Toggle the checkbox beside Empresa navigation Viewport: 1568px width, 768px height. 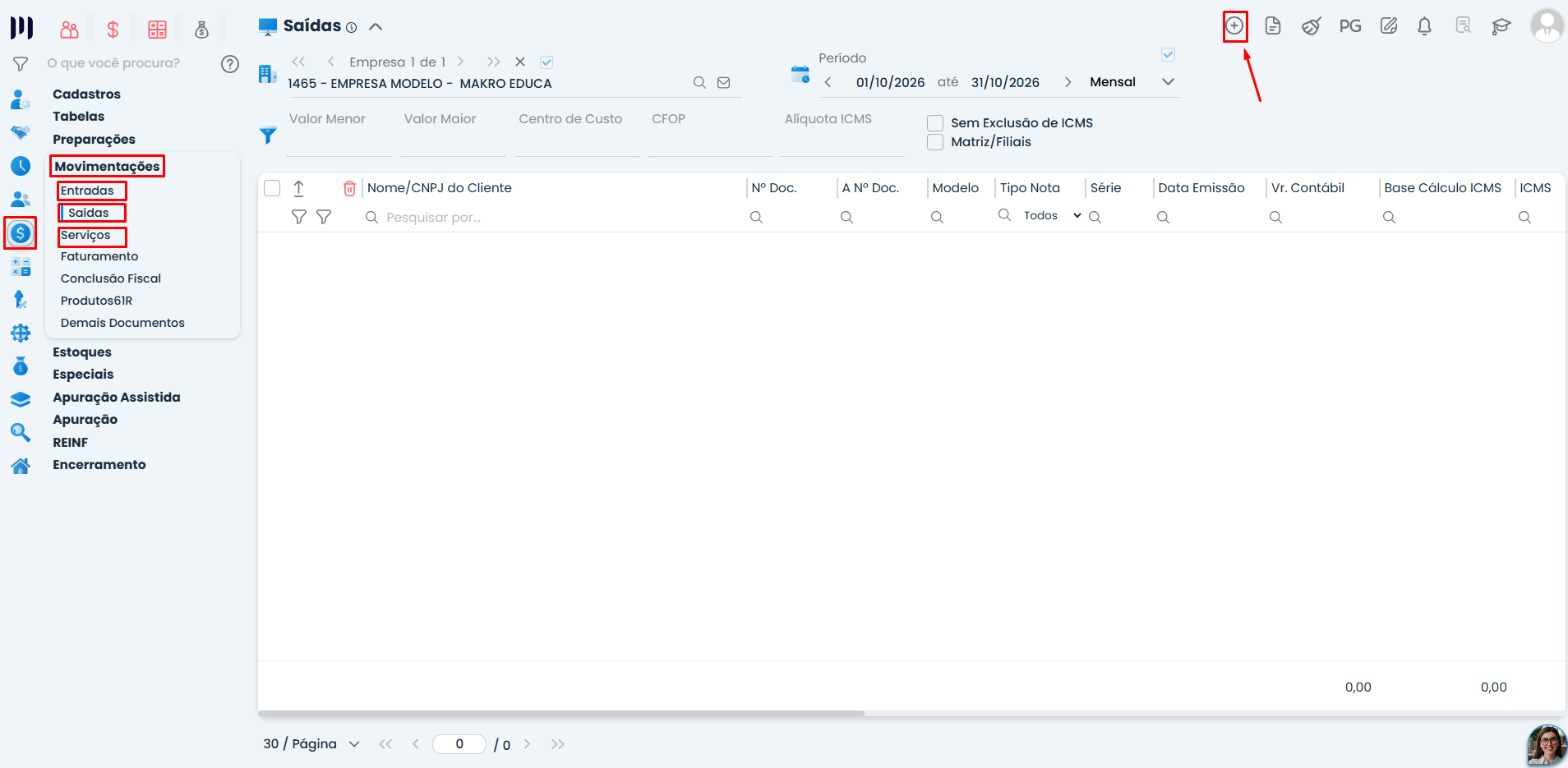(546, 62)
